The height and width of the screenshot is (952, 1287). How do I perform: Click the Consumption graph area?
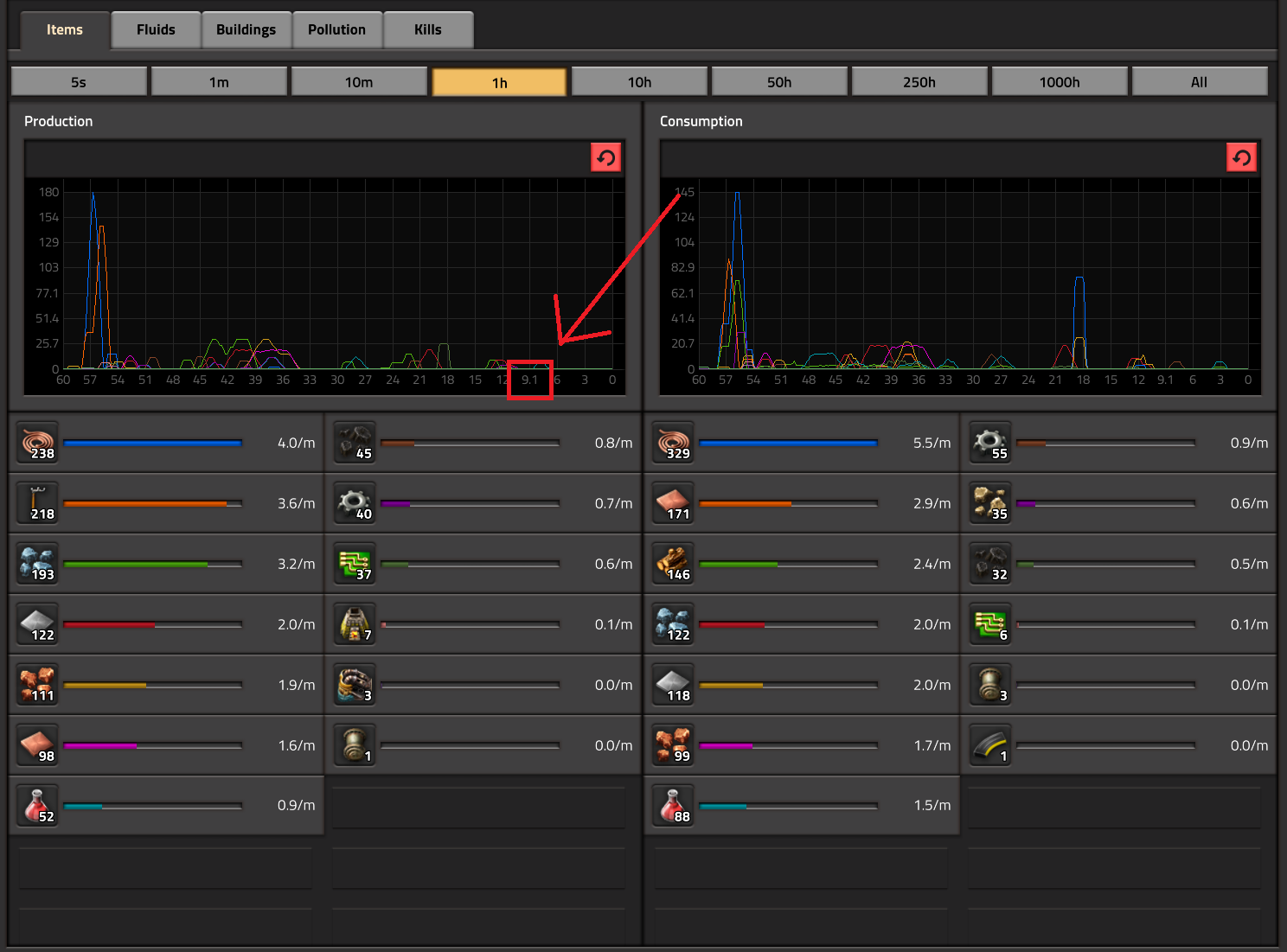pos(960,285)
